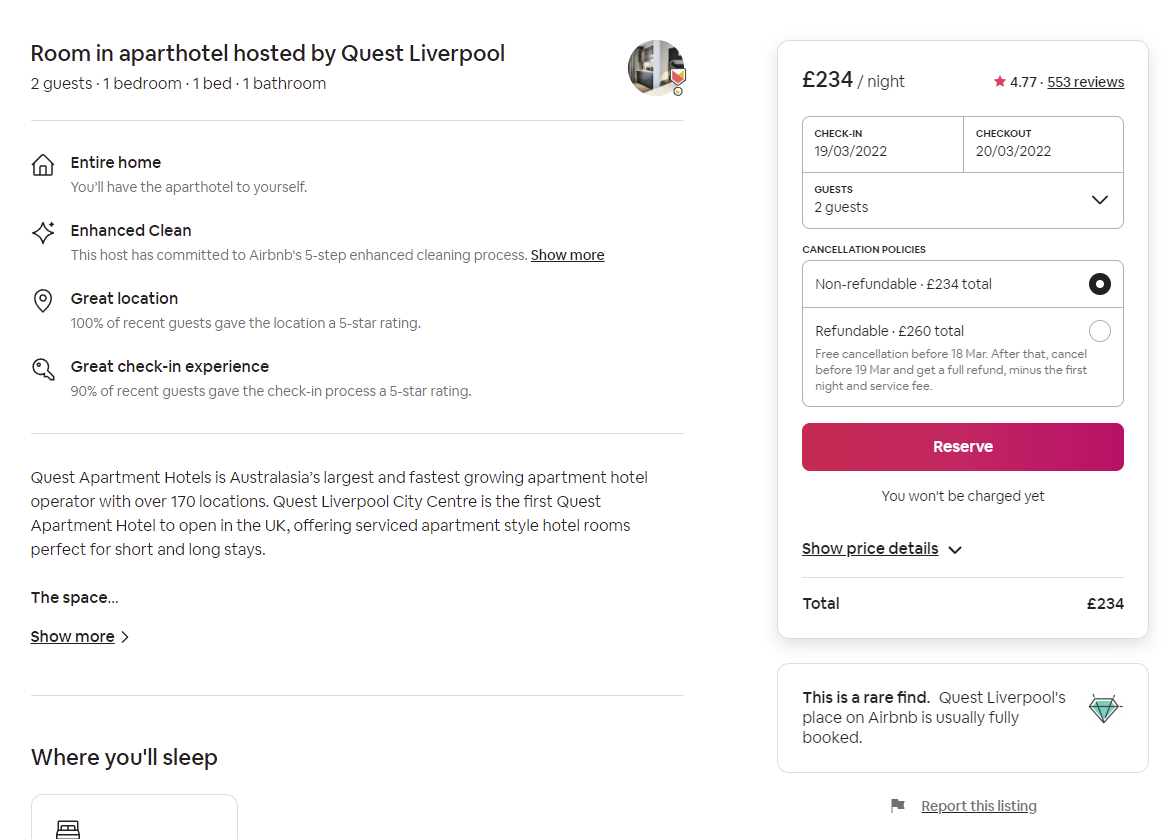Click the flag icon beside Report this listing

point(897,805)
